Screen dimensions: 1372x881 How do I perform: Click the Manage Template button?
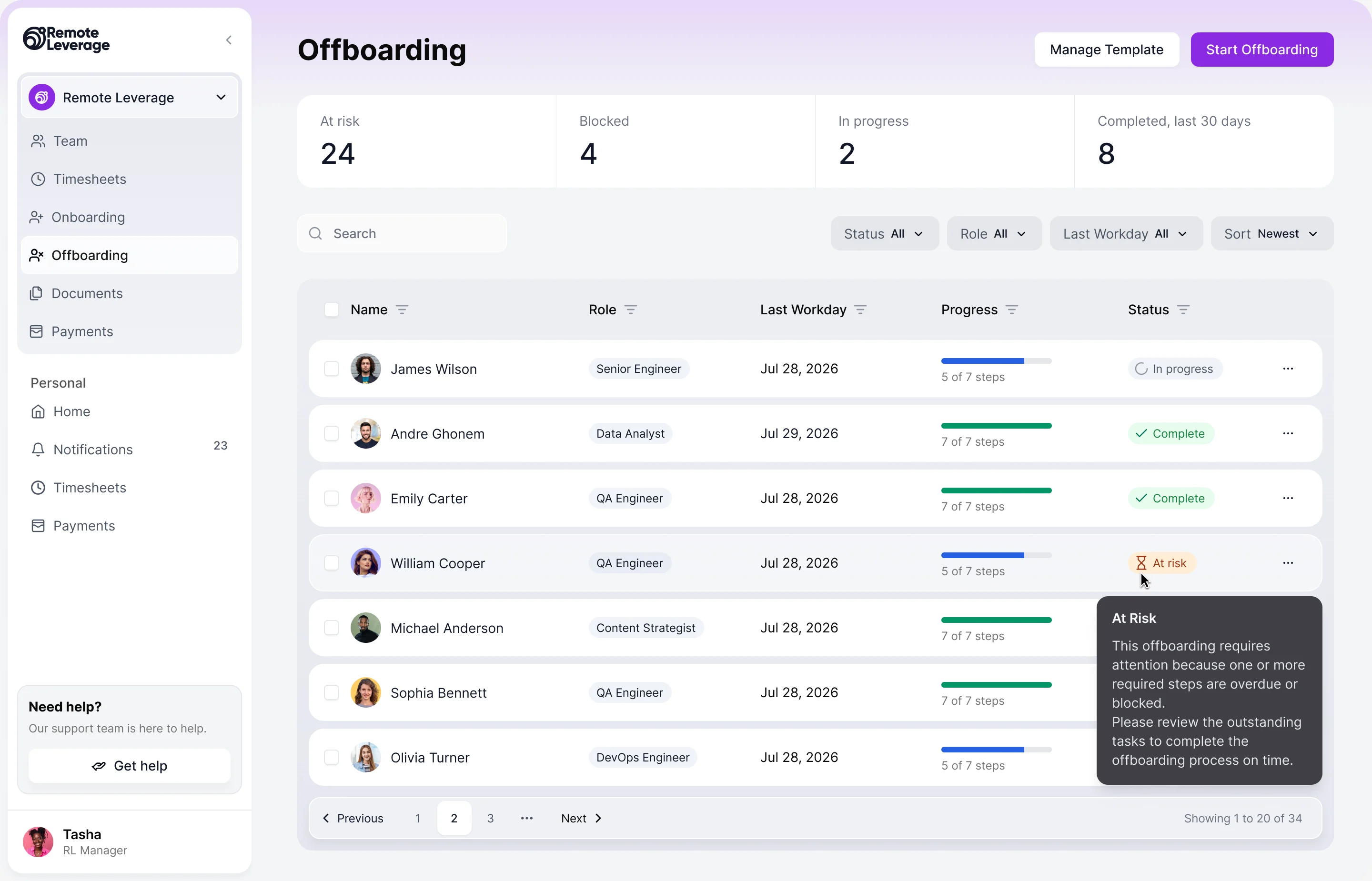[x=1107, y=50]
